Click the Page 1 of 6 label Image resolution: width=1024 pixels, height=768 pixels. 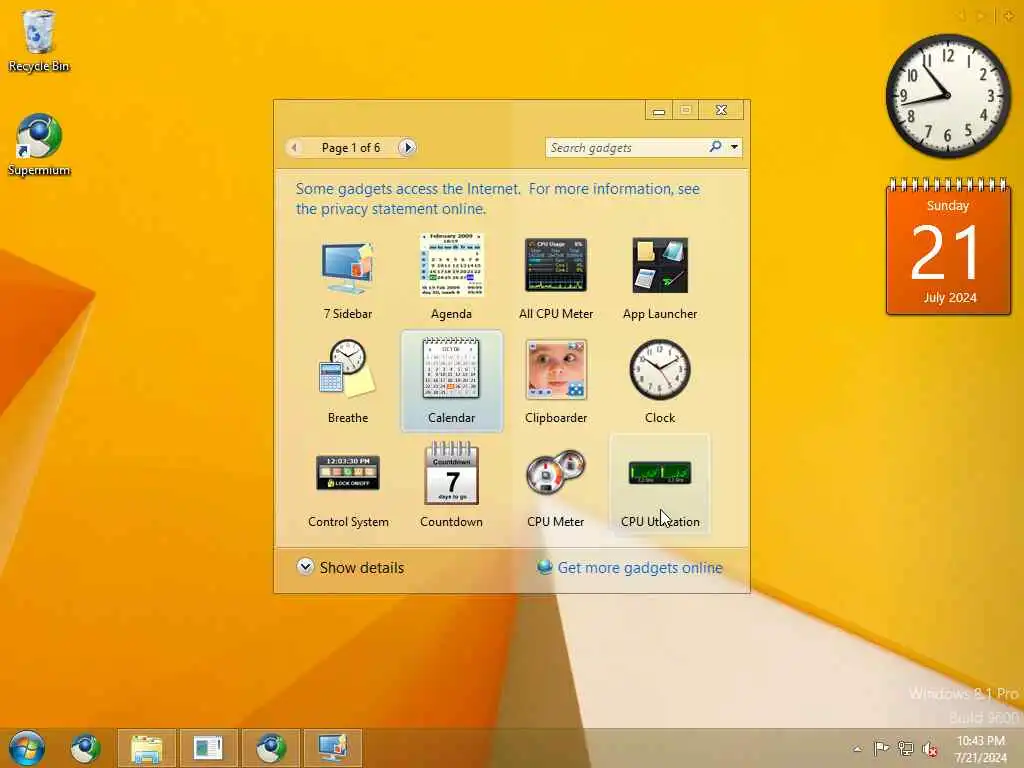(x=351, y=148)
